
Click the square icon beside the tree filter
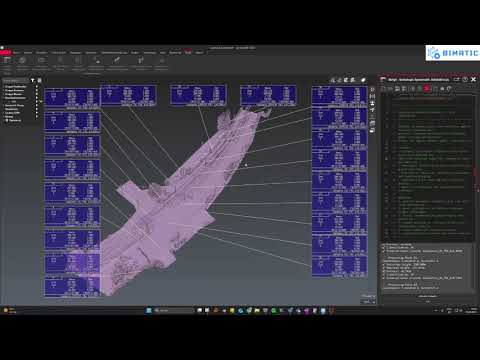pyautogui.click(x=39, y=80)
